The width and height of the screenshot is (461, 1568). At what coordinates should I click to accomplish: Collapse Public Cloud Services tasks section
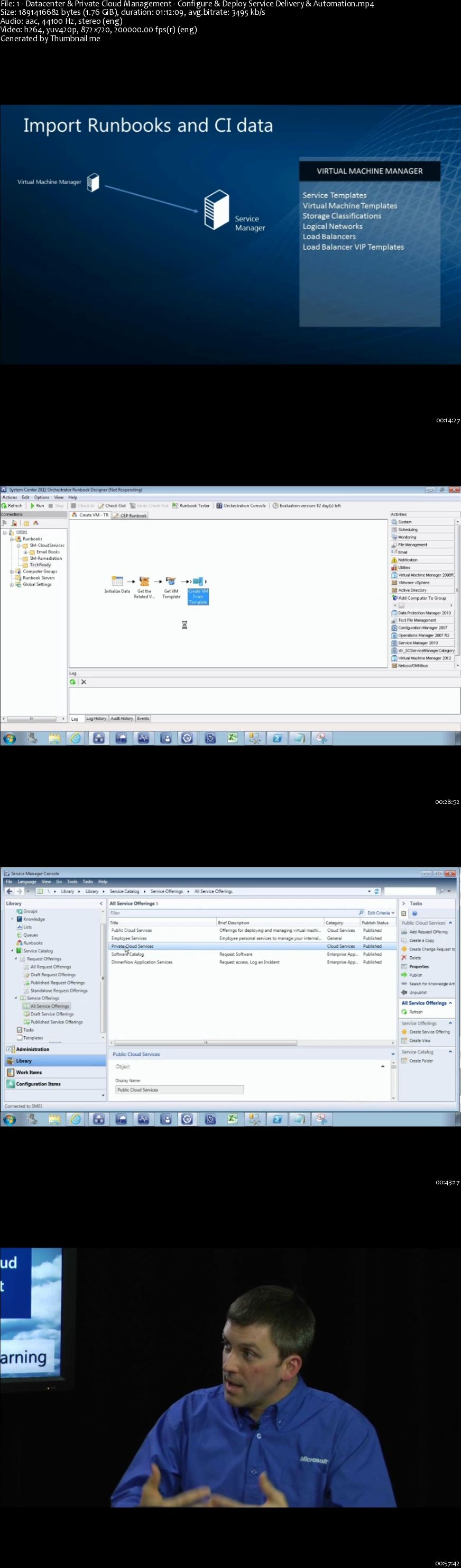[450, 923]
